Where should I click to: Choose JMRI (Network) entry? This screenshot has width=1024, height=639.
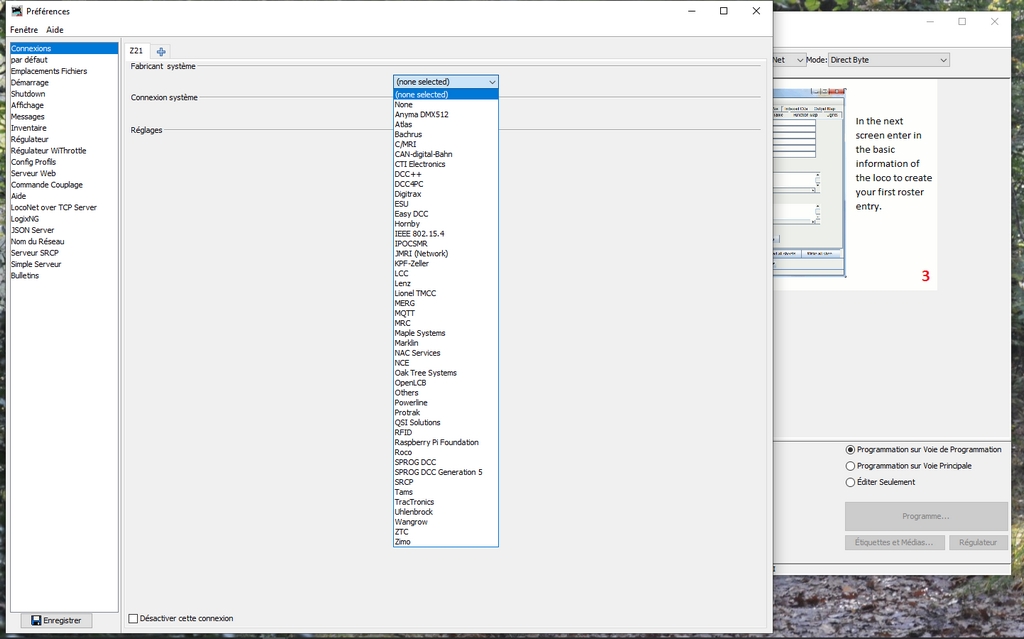click(x=445, y=254)
